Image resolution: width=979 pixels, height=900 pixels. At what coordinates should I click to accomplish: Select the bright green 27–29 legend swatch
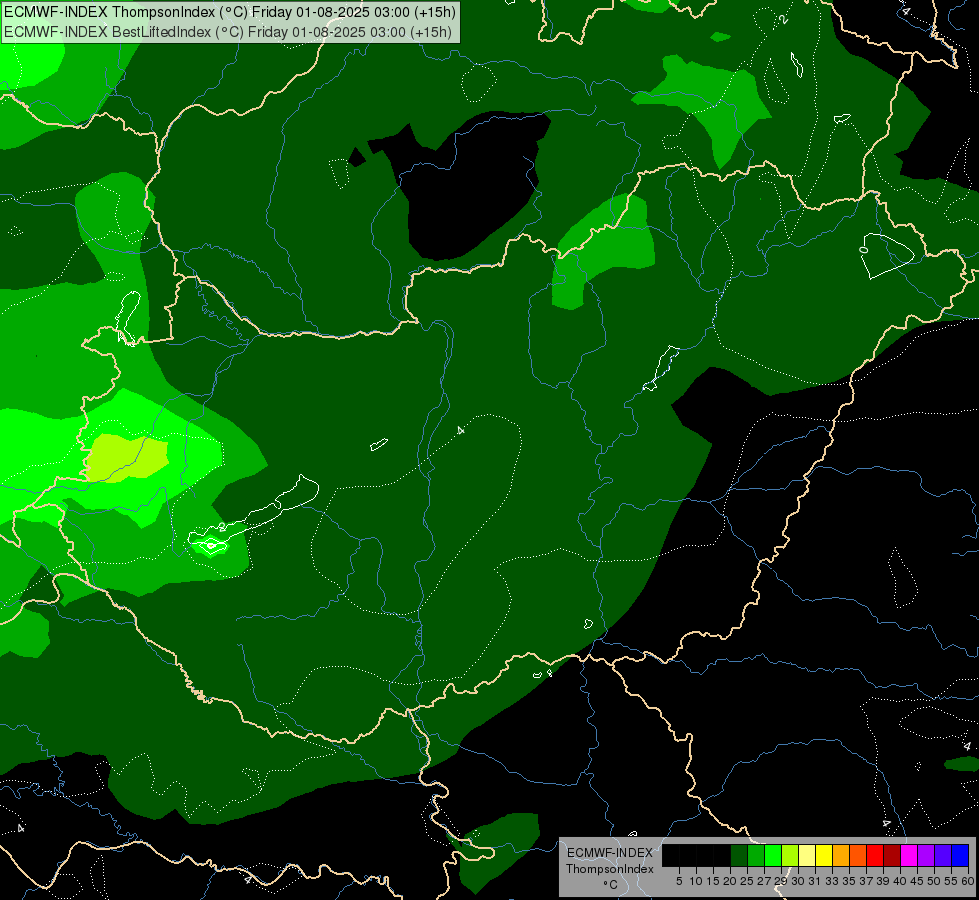[773, 855]
